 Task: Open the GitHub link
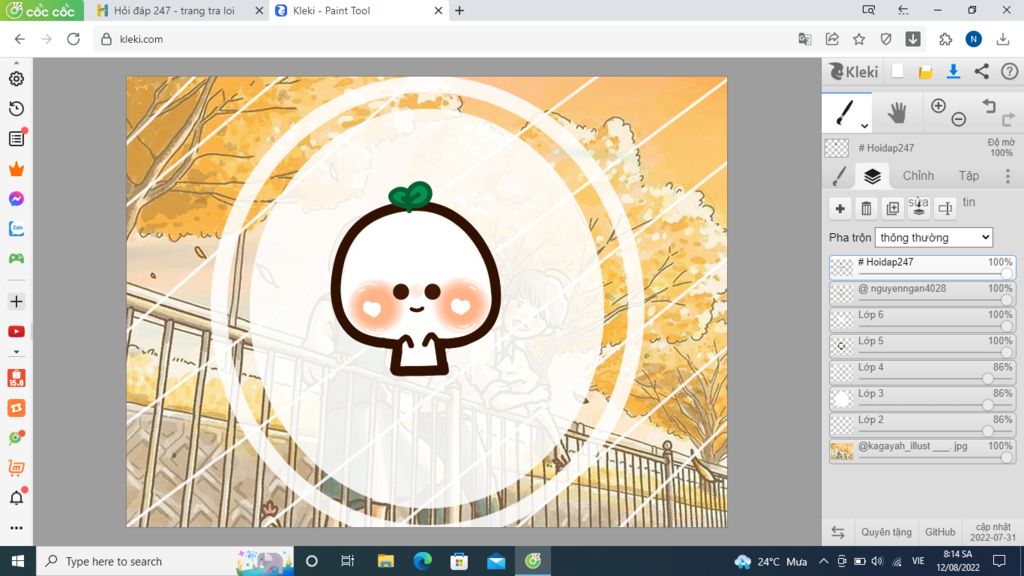(x=940, y=532)
